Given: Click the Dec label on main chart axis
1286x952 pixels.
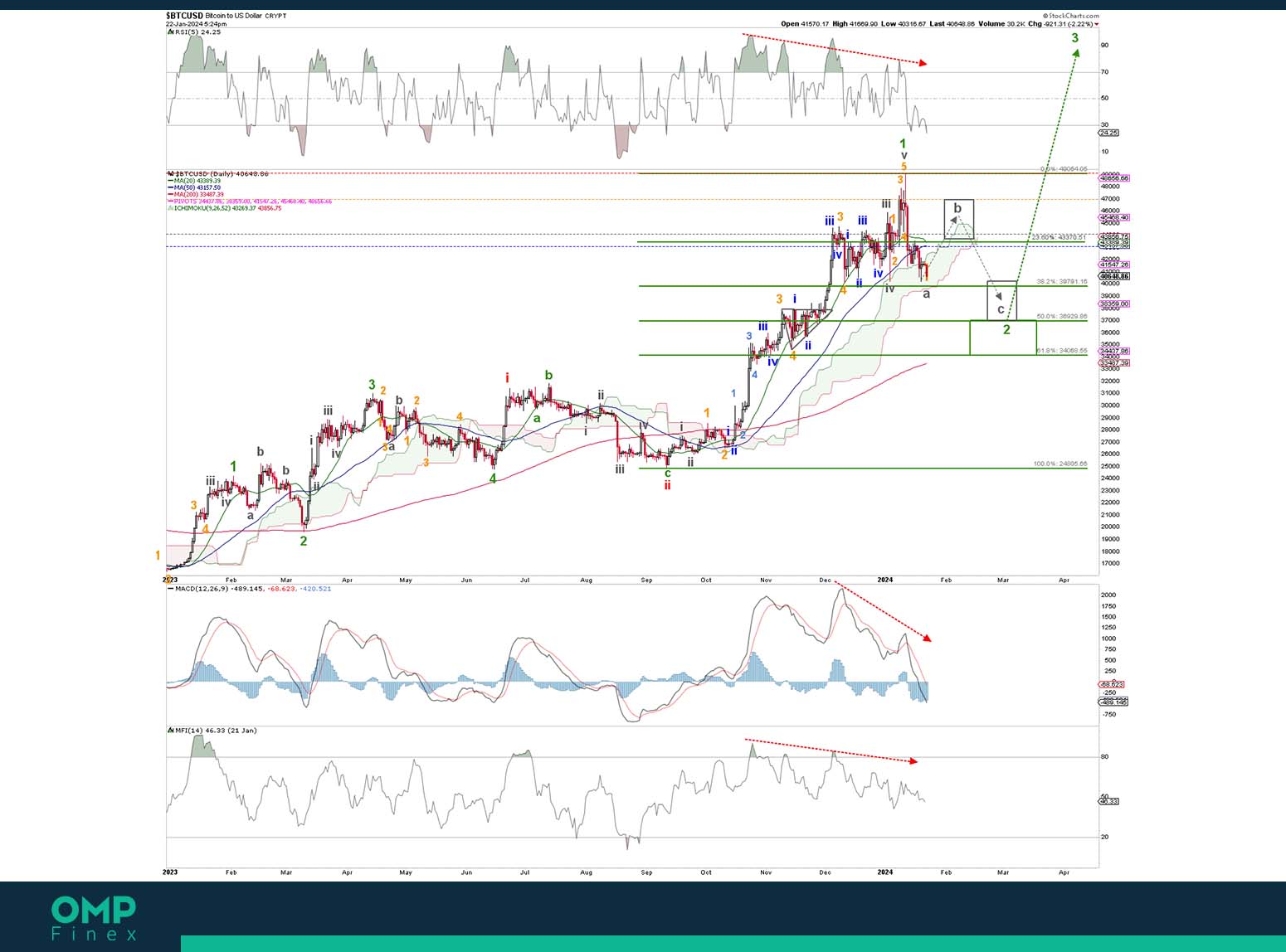Looking at the screenshot, I should coord(826,580).
